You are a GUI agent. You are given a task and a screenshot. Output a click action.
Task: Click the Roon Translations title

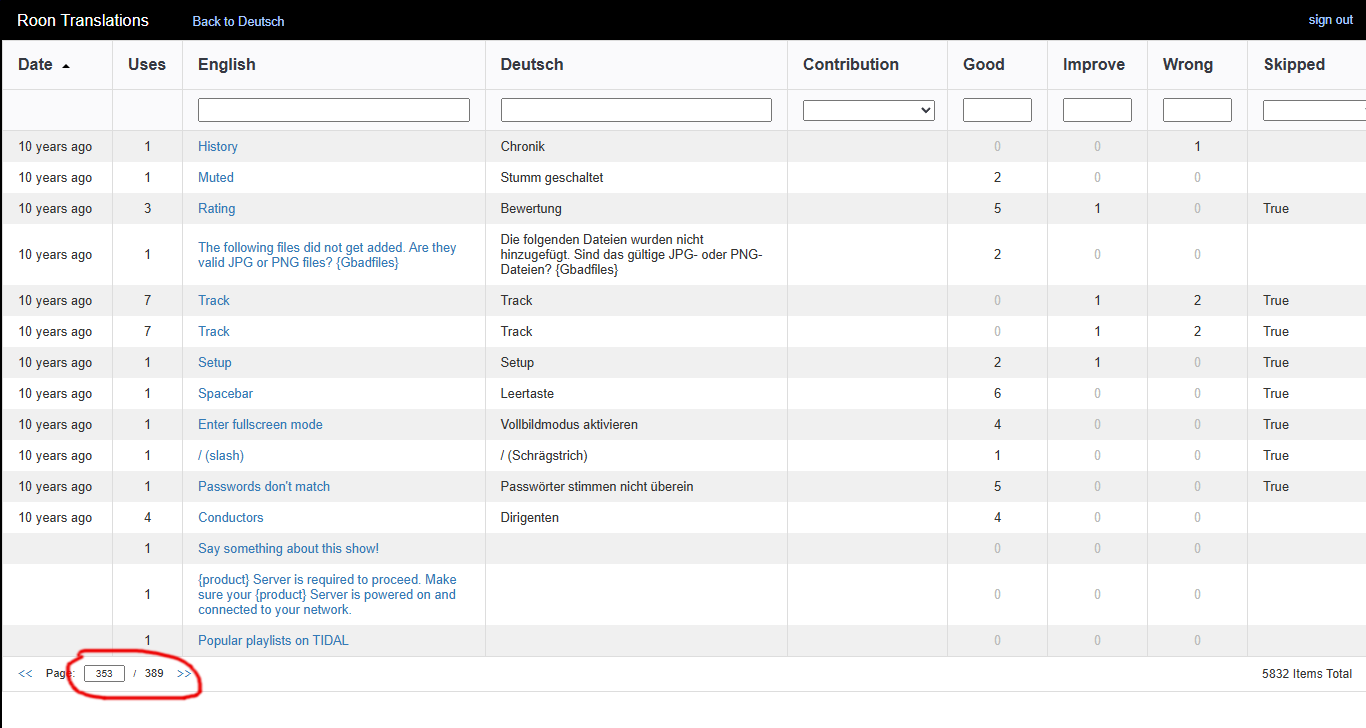click(83, 20)
